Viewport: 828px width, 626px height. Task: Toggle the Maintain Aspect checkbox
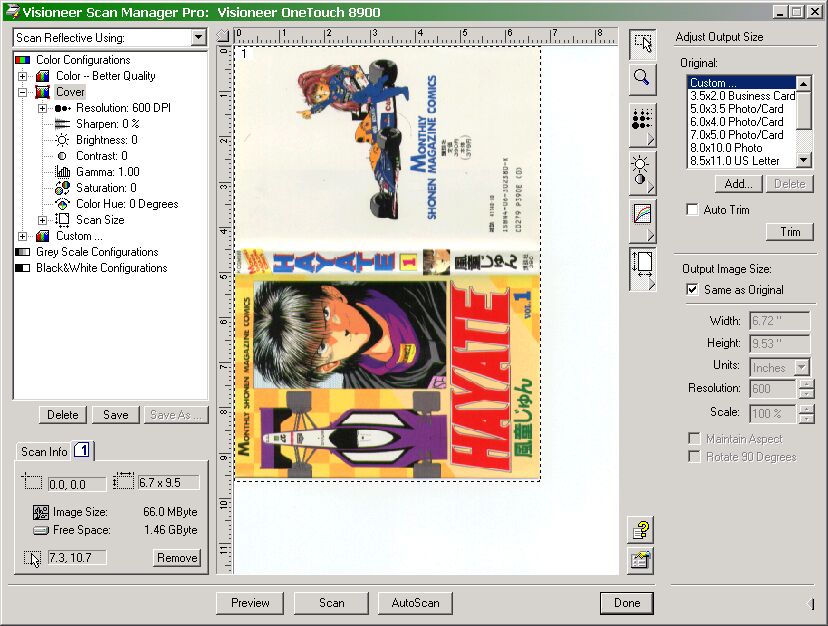tap(694, 439)
